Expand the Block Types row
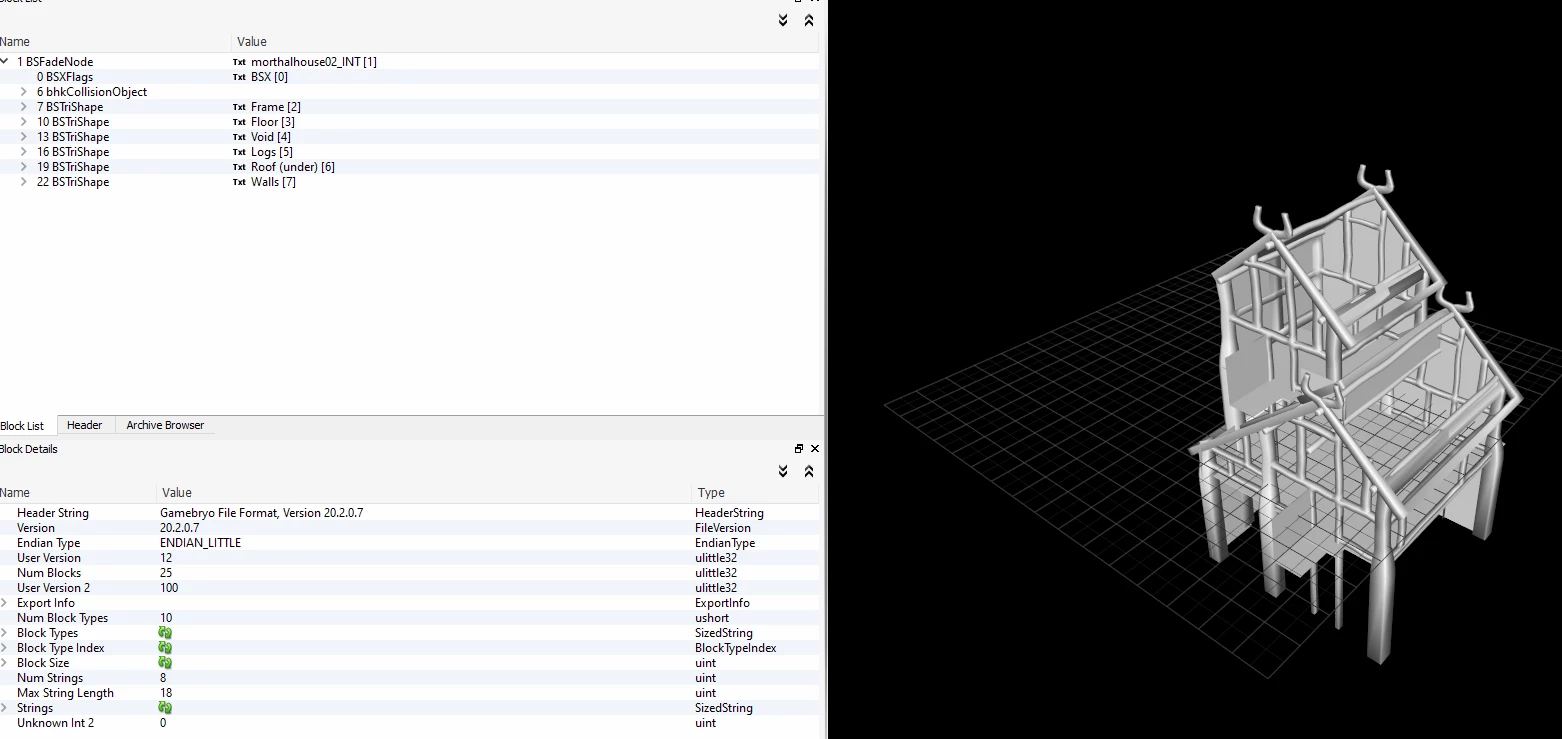 [x=5, y=633]
